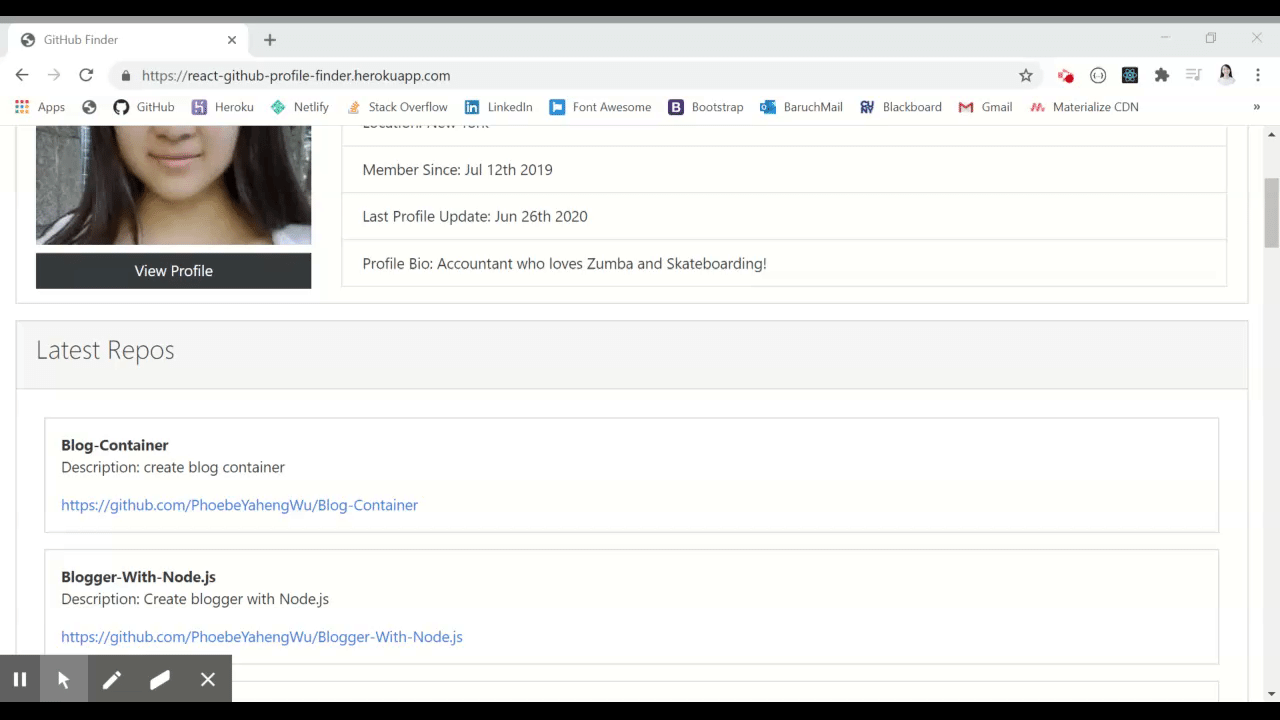This screenshot has height=720, width=1280.
Task: Select the eraser annotation tool
Action: tap(160, 680)
